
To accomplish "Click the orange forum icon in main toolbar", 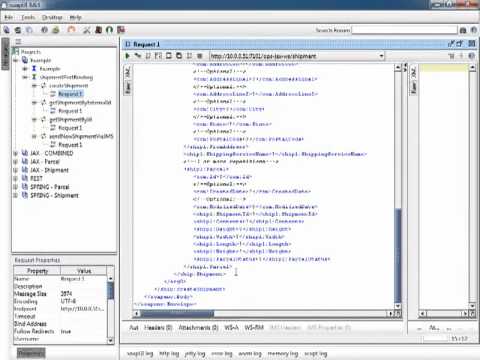I will coord(71,30).
